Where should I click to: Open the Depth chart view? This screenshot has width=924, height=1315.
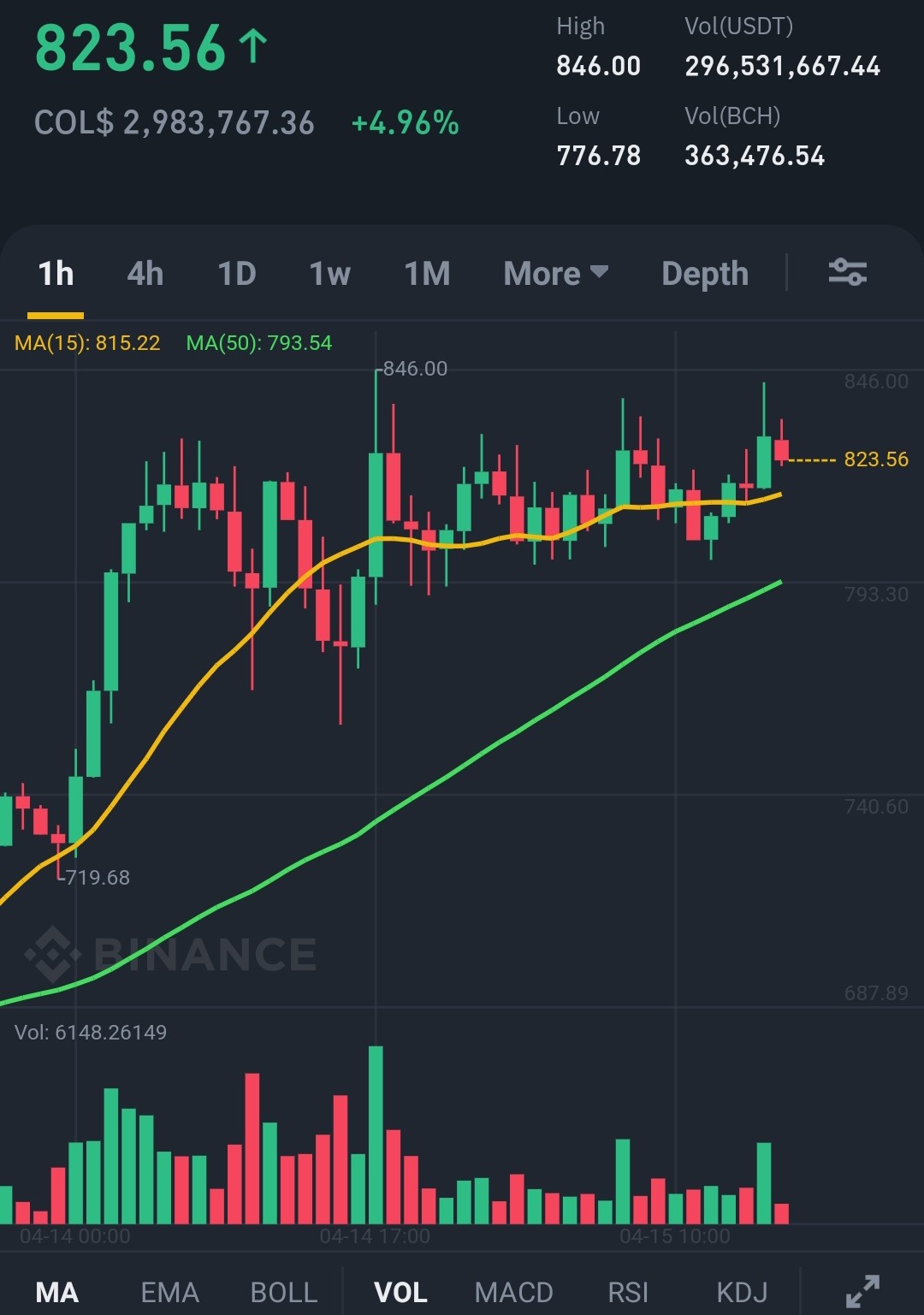(705, 274)
